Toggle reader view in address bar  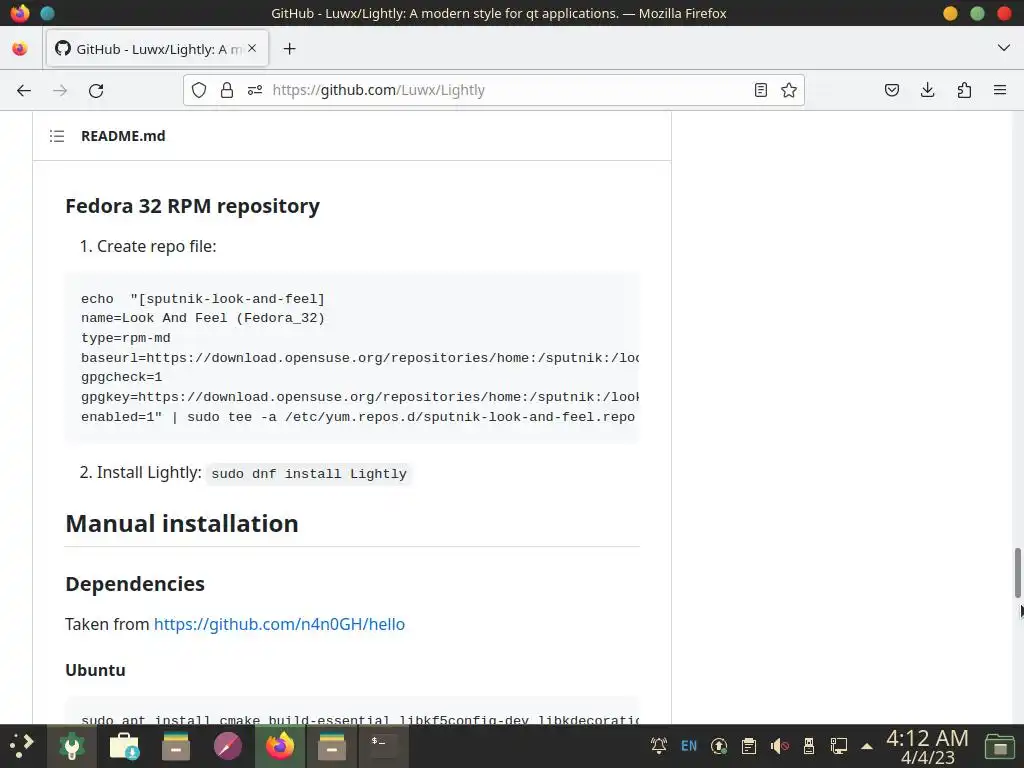click(x=760, y=90)
